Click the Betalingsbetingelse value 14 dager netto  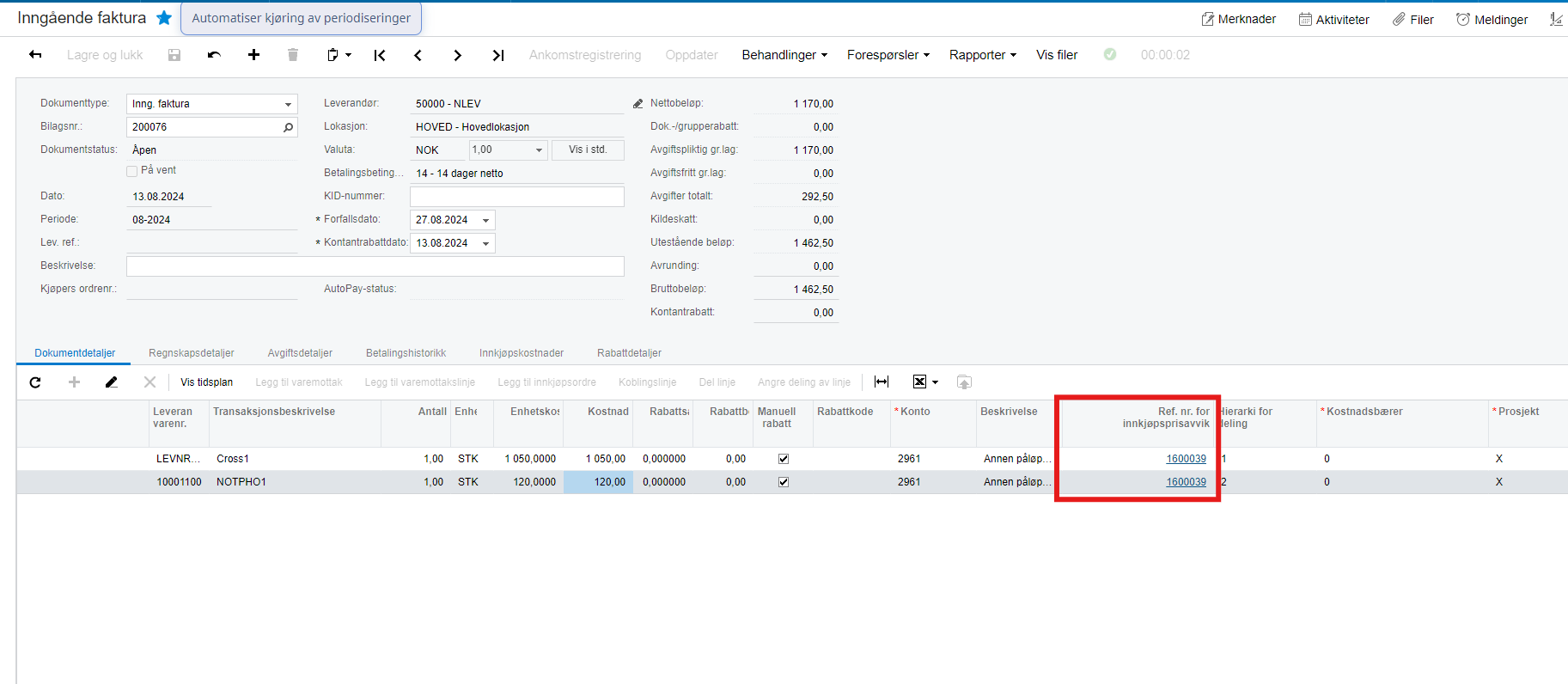pos(460,174)
